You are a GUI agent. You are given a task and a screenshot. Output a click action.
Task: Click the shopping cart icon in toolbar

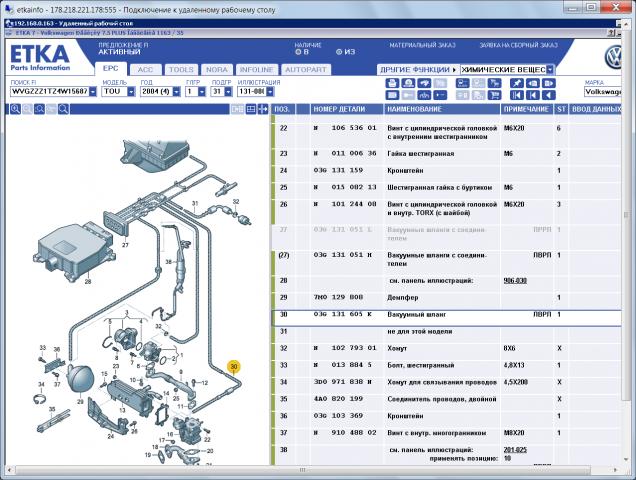coord(494,95)
